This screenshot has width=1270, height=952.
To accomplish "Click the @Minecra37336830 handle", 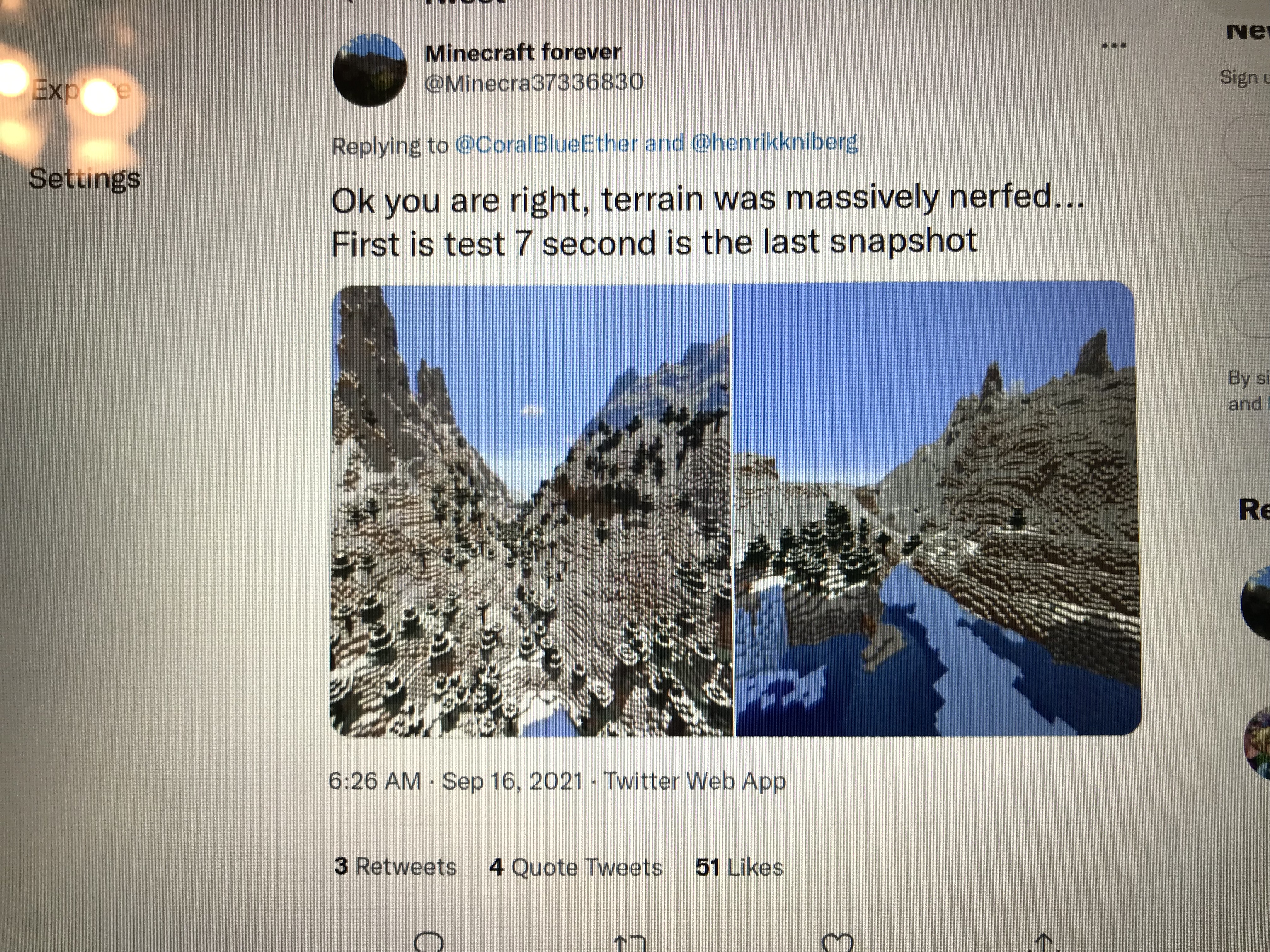I will pyautogui.click(x=534, y=83).
